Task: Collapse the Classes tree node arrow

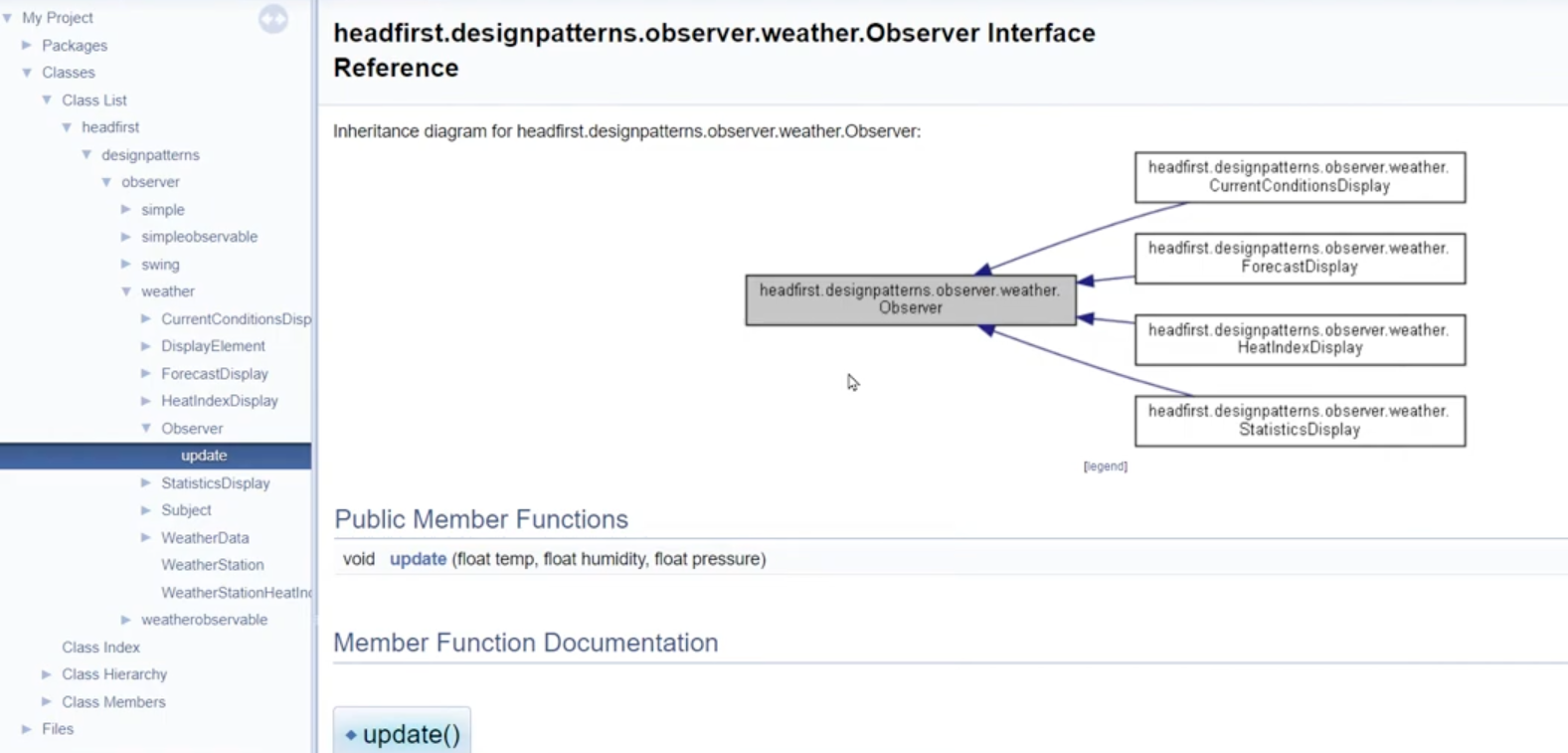Action: (27, 73)
